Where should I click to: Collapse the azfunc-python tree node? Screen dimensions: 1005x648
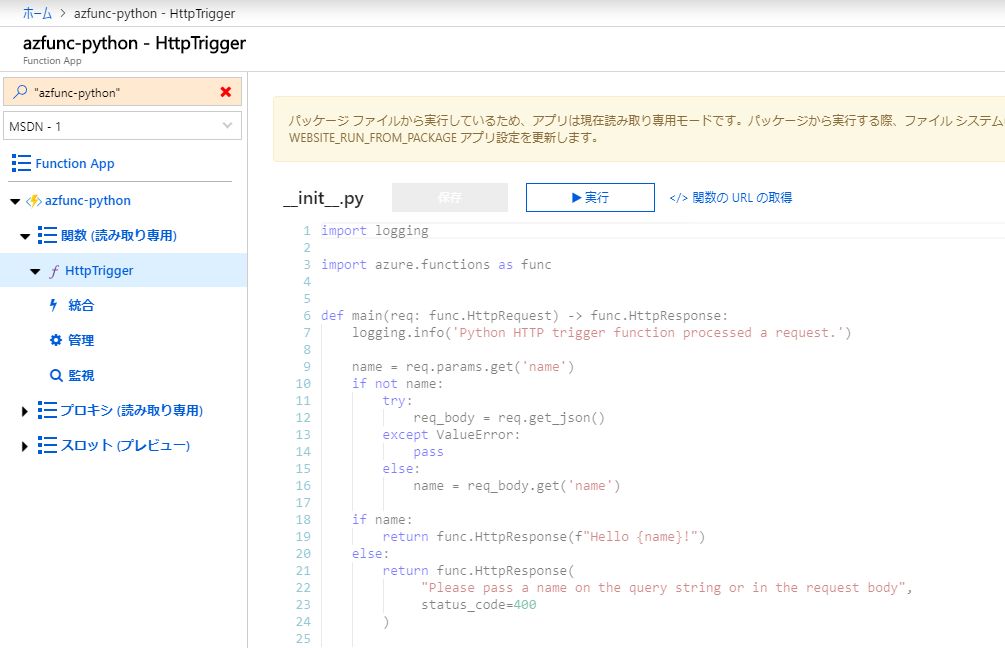(14, 201)
